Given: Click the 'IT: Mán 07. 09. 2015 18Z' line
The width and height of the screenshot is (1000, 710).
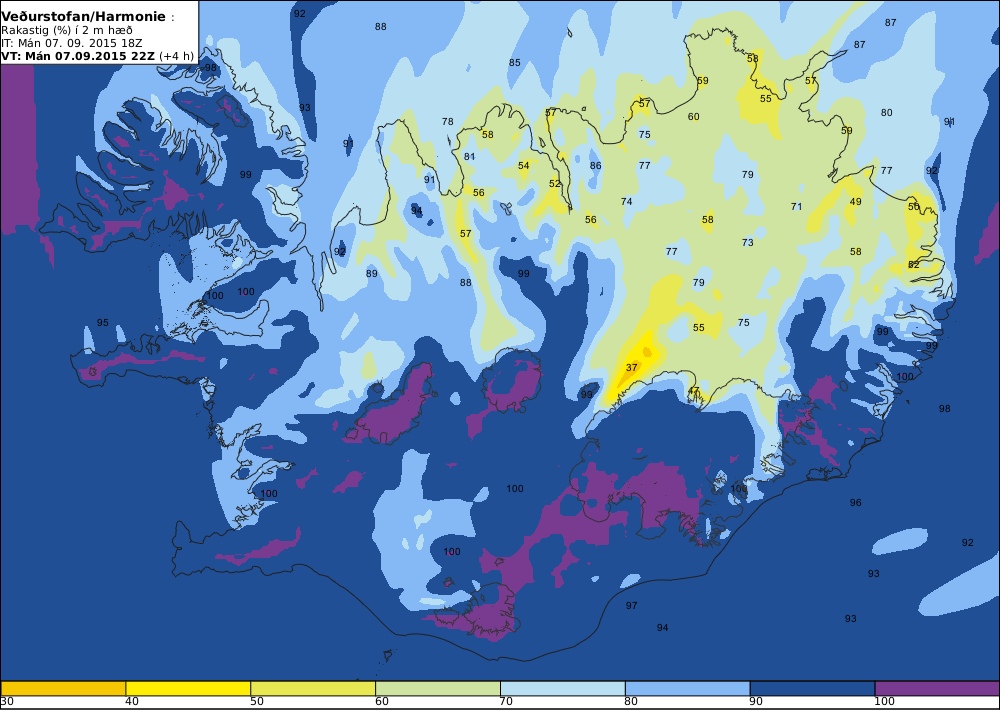Looking at the screenshot, I should pos(71,43).
